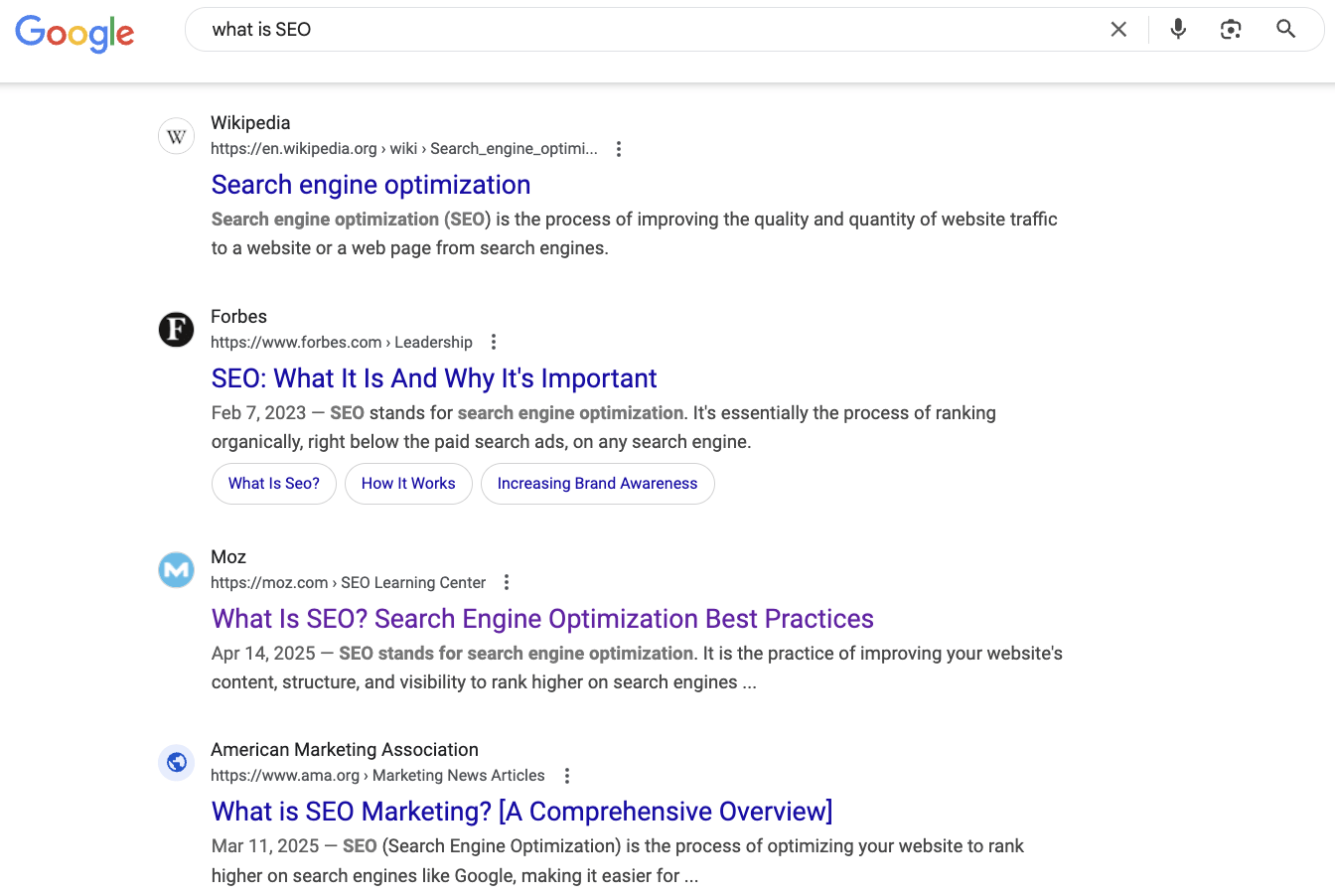This screenshot has height=896, width=1335.
Task: Open 'SEO: What It Is And Why It's Important'
Action: coord(434,378)
